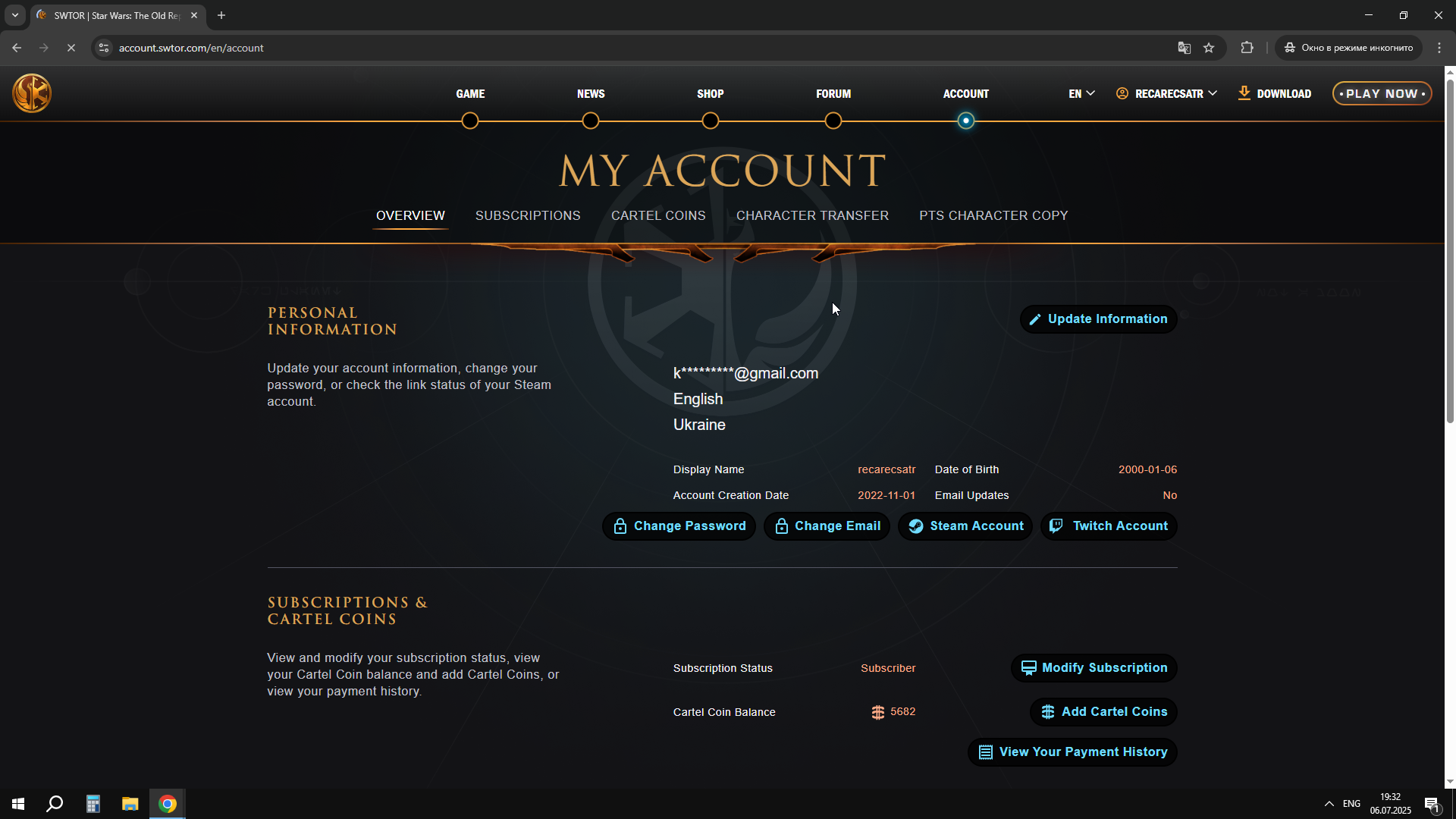The height and width of the screenshot is (819, 1456).
Task: Open the SHOP navigation menu
Action: [x=710, y=93]
